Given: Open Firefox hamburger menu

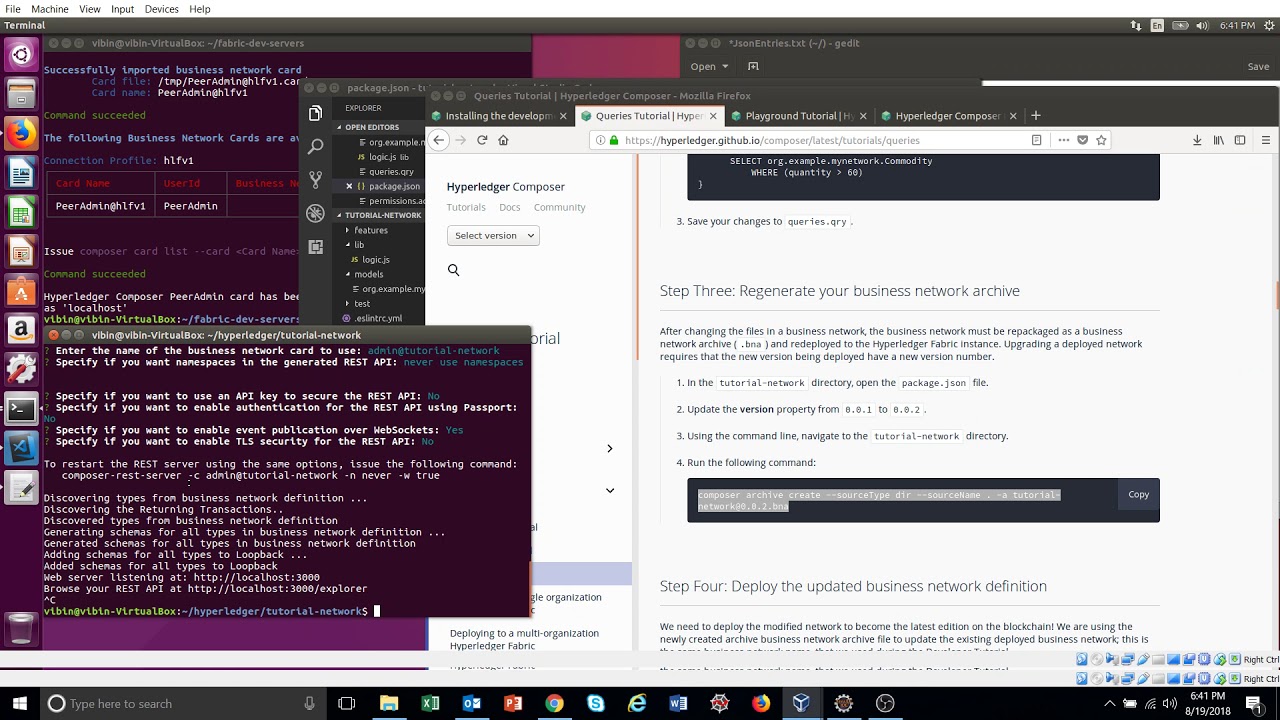Looking at the screenshot, I should (x=1266, y=140).
